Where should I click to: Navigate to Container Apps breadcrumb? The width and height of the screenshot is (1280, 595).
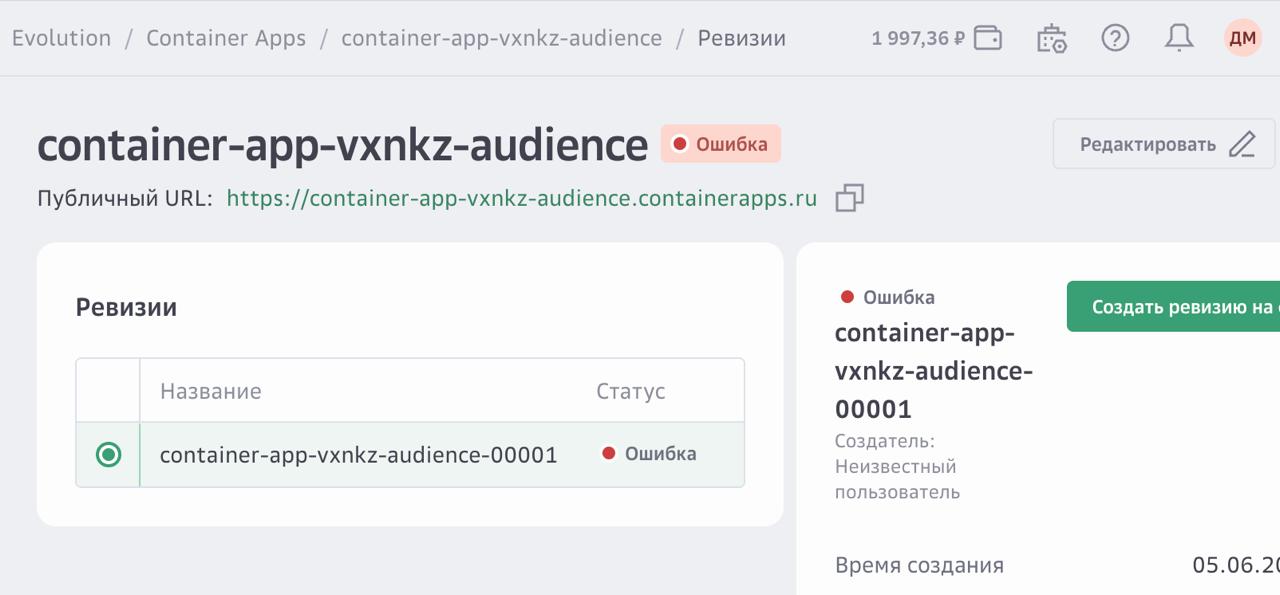(x=226, y=38)
